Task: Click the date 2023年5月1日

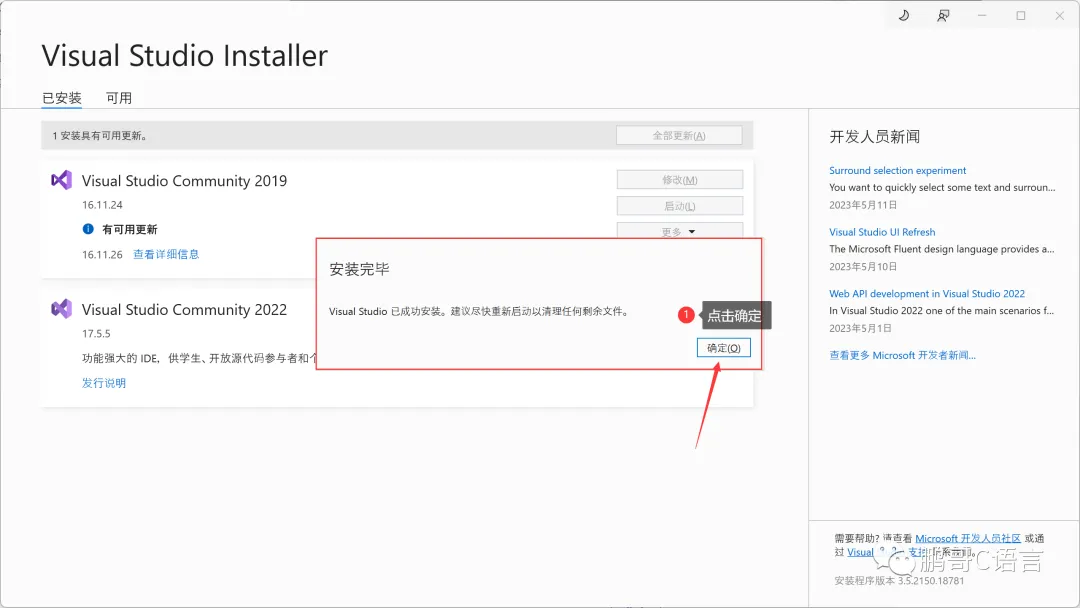Action: (860, 328)
